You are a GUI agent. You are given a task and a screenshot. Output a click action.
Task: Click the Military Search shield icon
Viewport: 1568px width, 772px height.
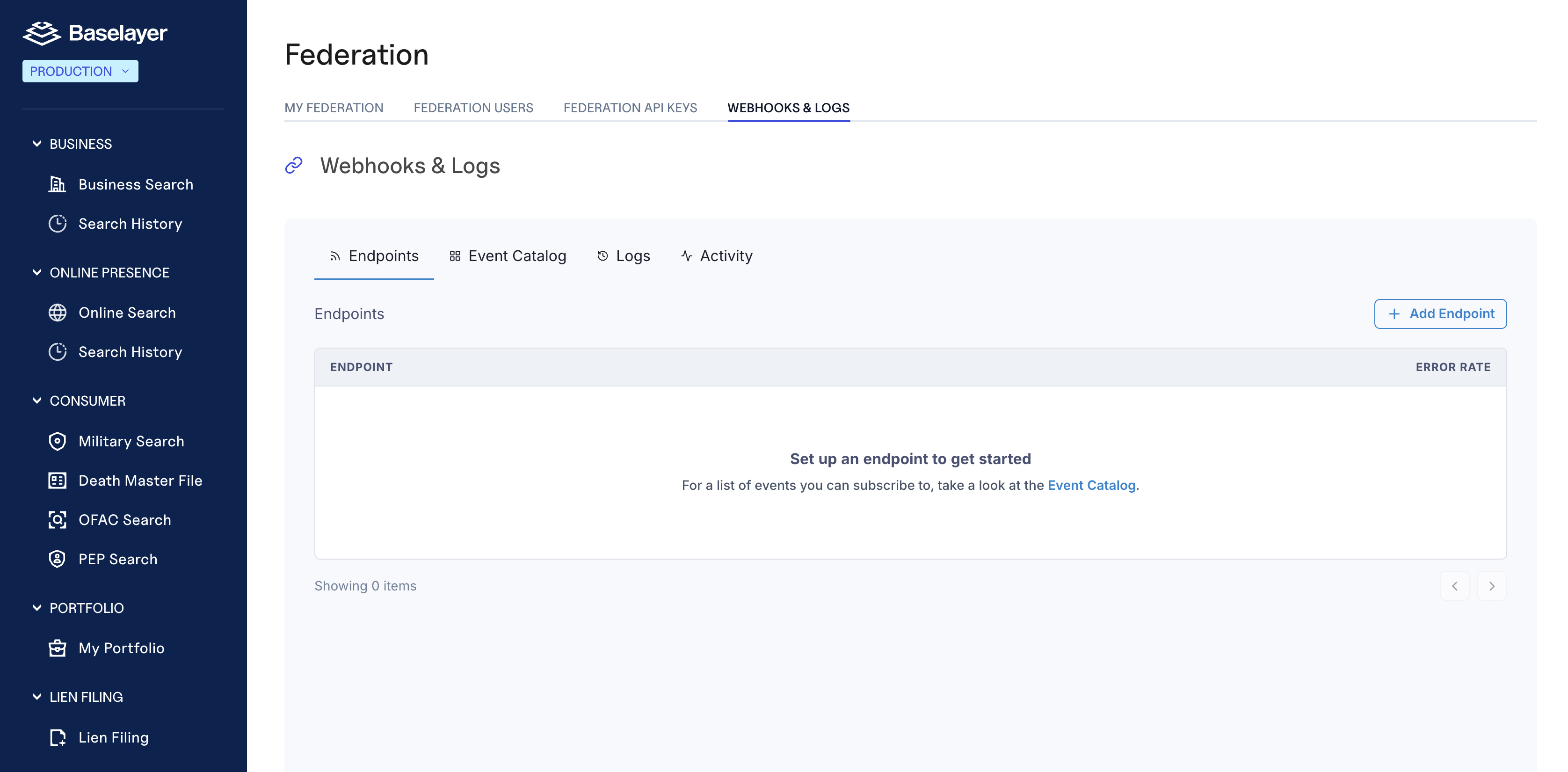point(57,441)
